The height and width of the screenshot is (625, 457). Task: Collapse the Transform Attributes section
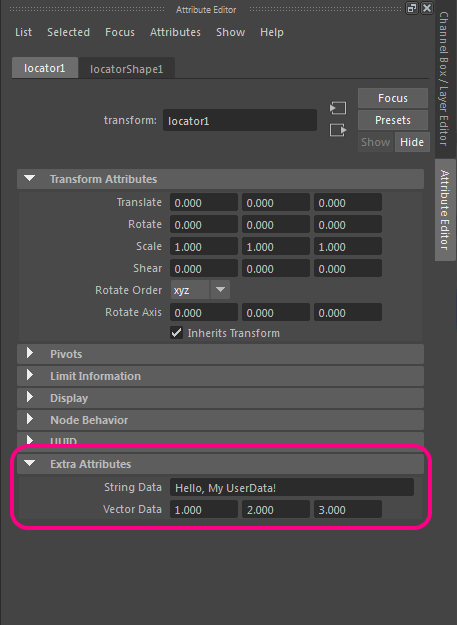point(30,179)
